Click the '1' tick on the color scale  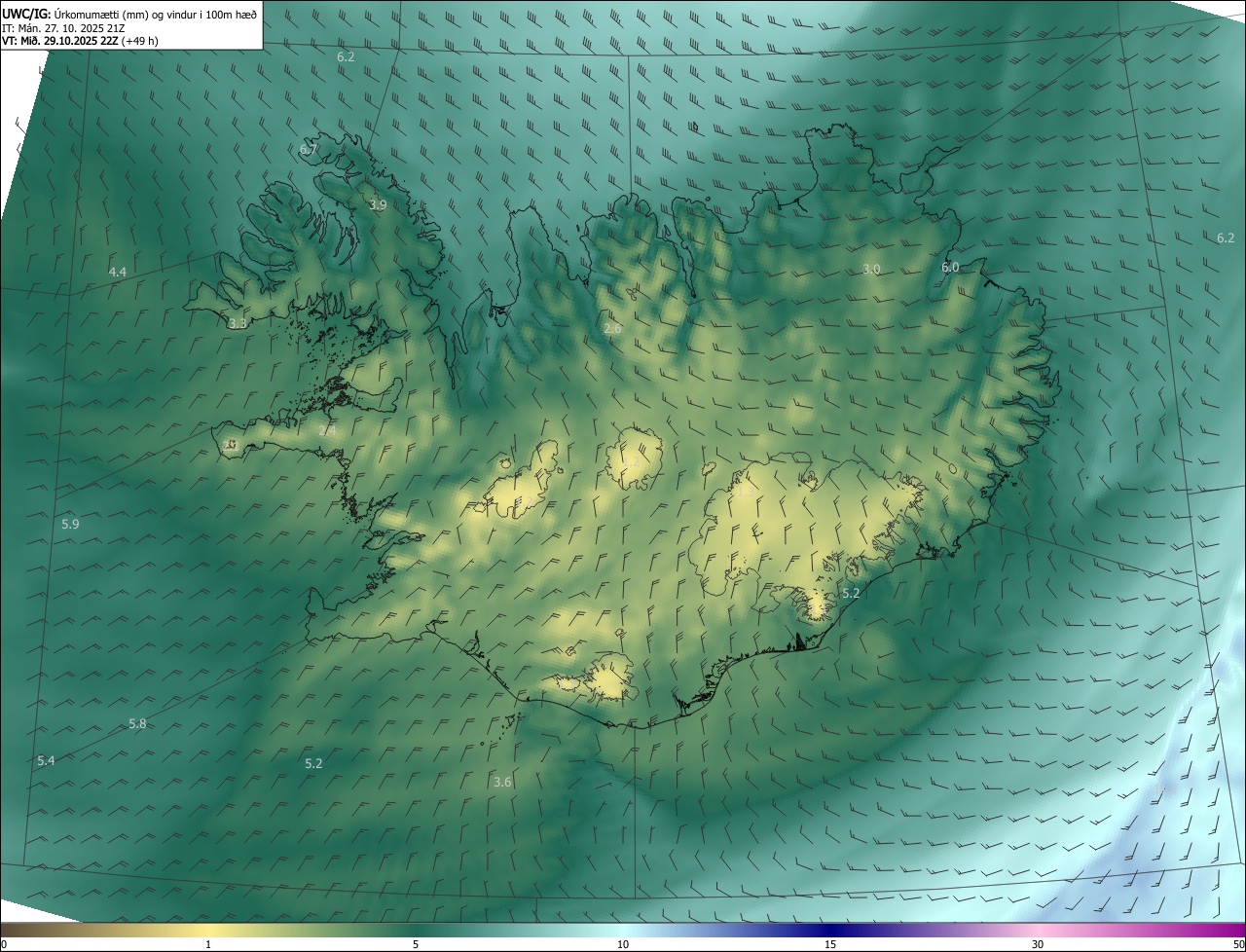coord(208,944)
